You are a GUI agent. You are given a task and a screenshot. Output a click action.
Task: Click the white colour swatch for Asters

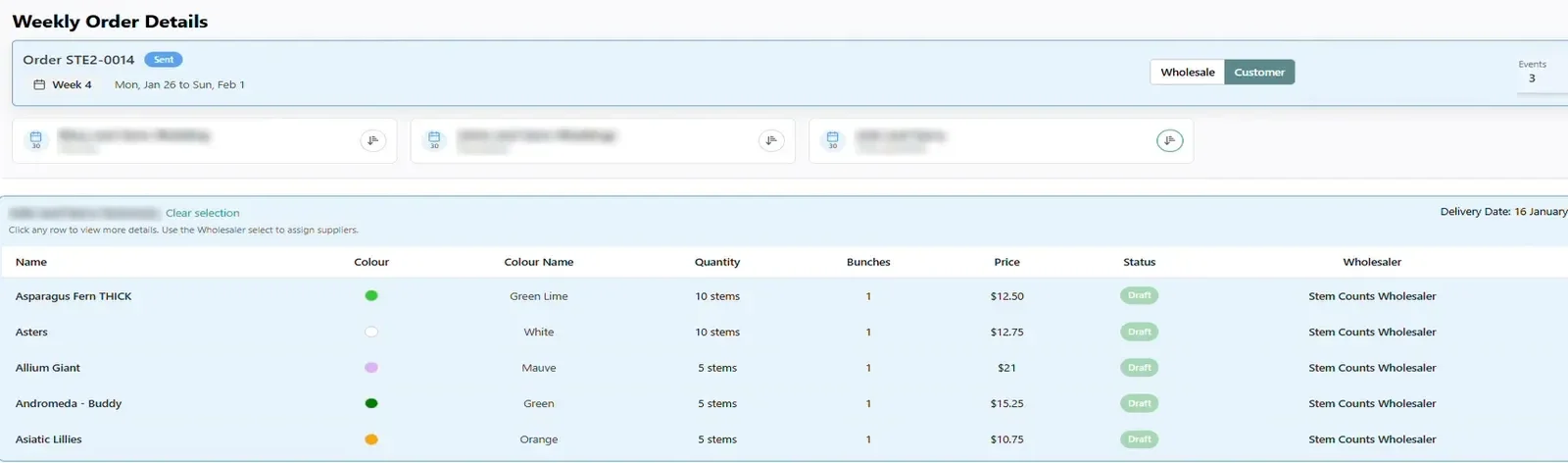pyautogui.click(x=371, y=332)
